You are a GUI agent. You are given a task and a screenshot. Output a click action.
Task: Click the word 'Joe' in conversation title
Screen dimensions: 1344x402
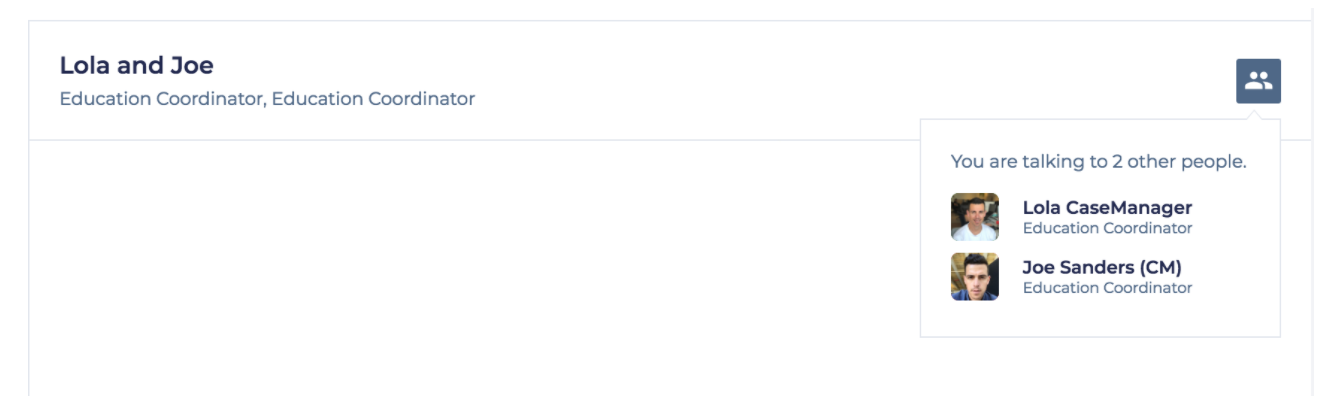(x=192, y=66)
